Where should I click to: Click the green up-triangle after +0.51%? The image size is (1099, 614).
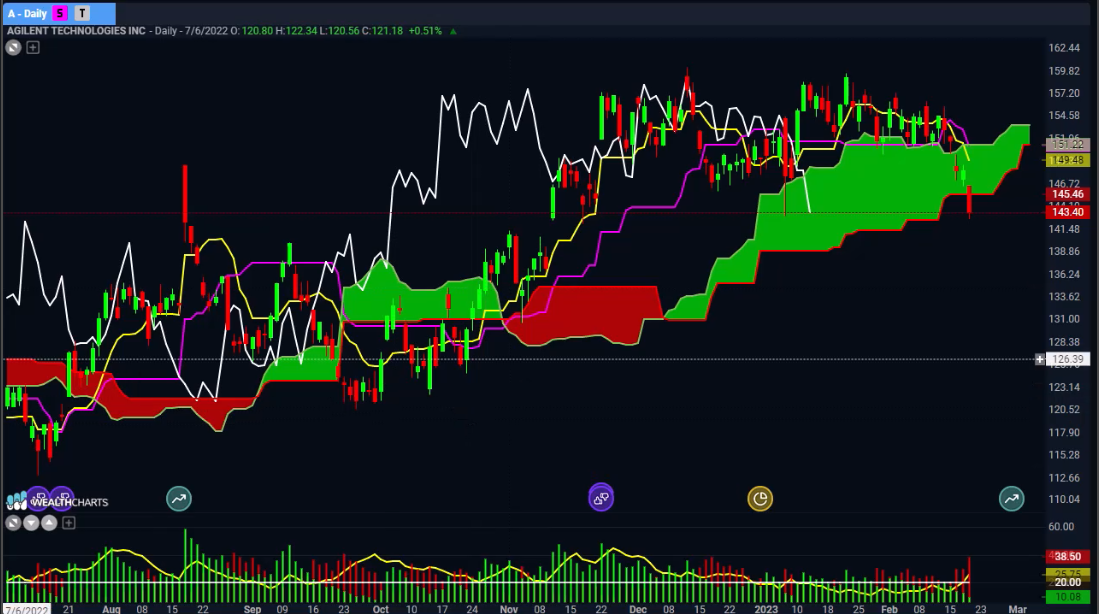(453, 31)
